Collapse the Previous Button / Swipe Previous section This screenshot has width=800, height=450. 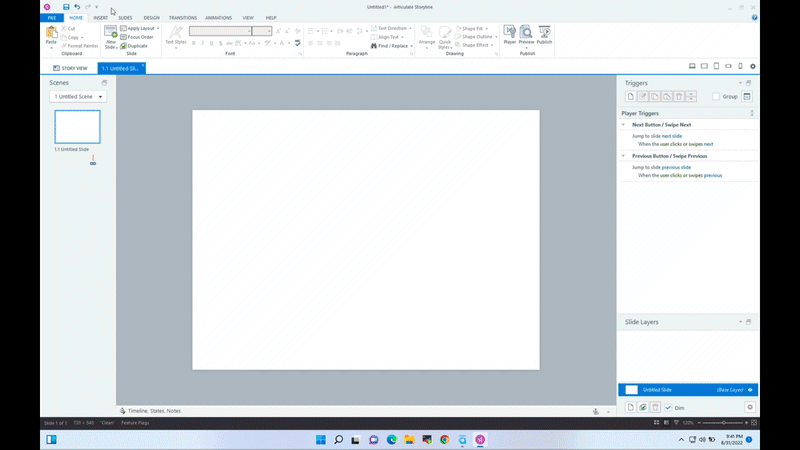click(624, 156)
